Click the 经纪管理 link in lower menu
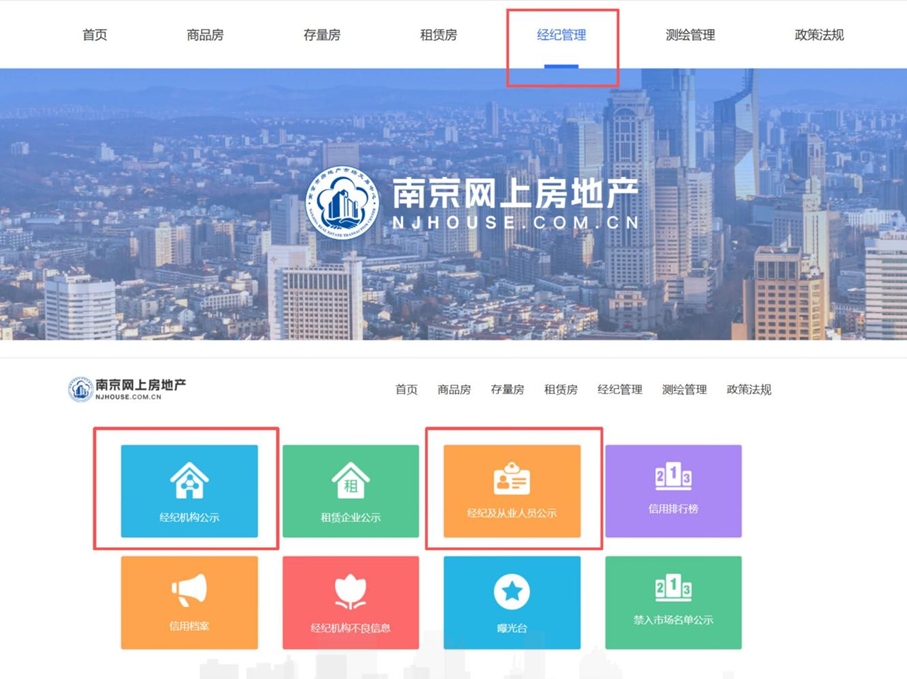The image size is (907, 679). tap(620, 389)
